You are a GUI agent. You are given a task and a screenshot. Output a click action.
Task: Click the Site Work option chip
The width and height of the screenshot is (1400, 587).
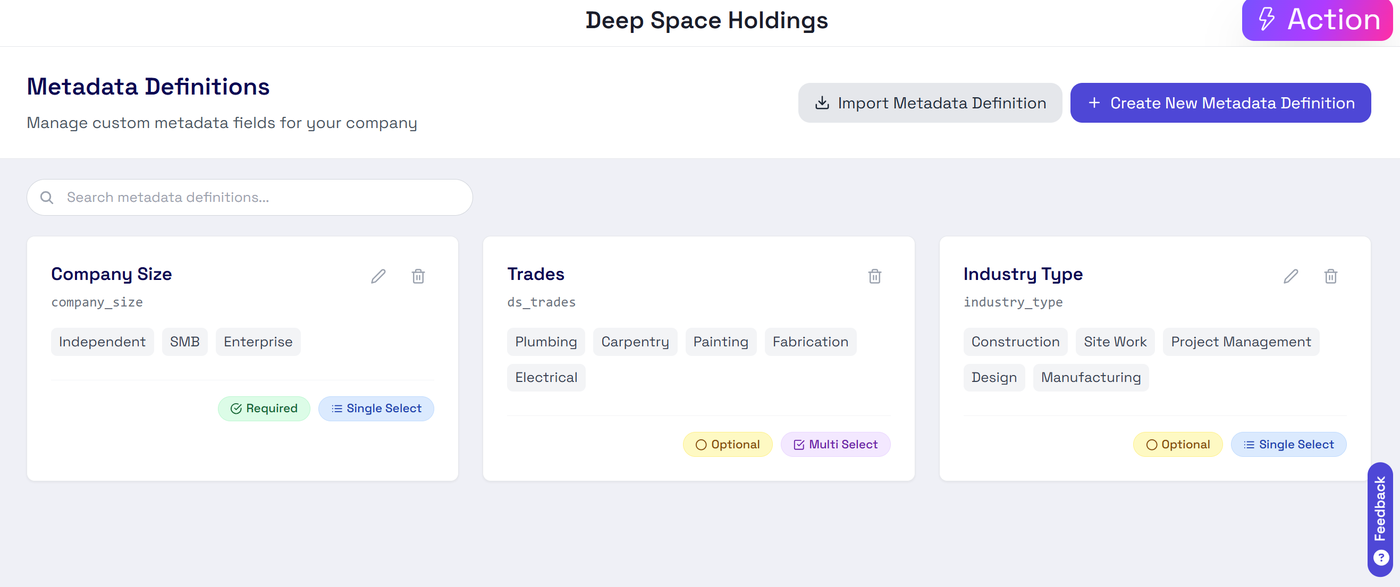coord(1115,342)
